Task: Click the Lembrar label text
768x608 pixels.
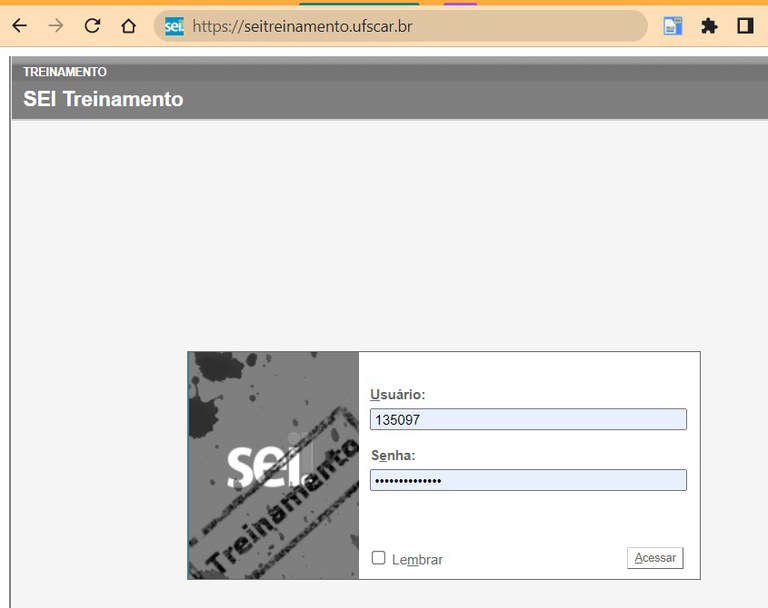Action: [x=417, y=559]
